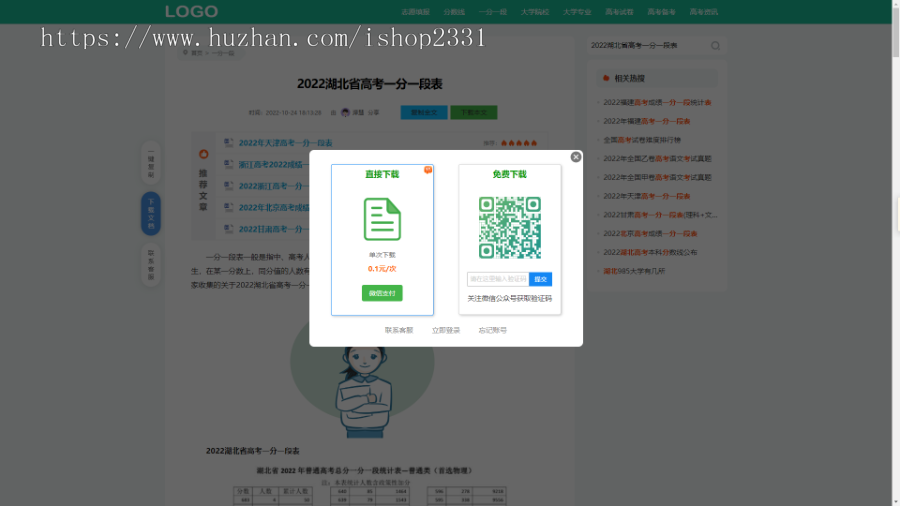Click scrollbar up arrow

pos(896,3)
